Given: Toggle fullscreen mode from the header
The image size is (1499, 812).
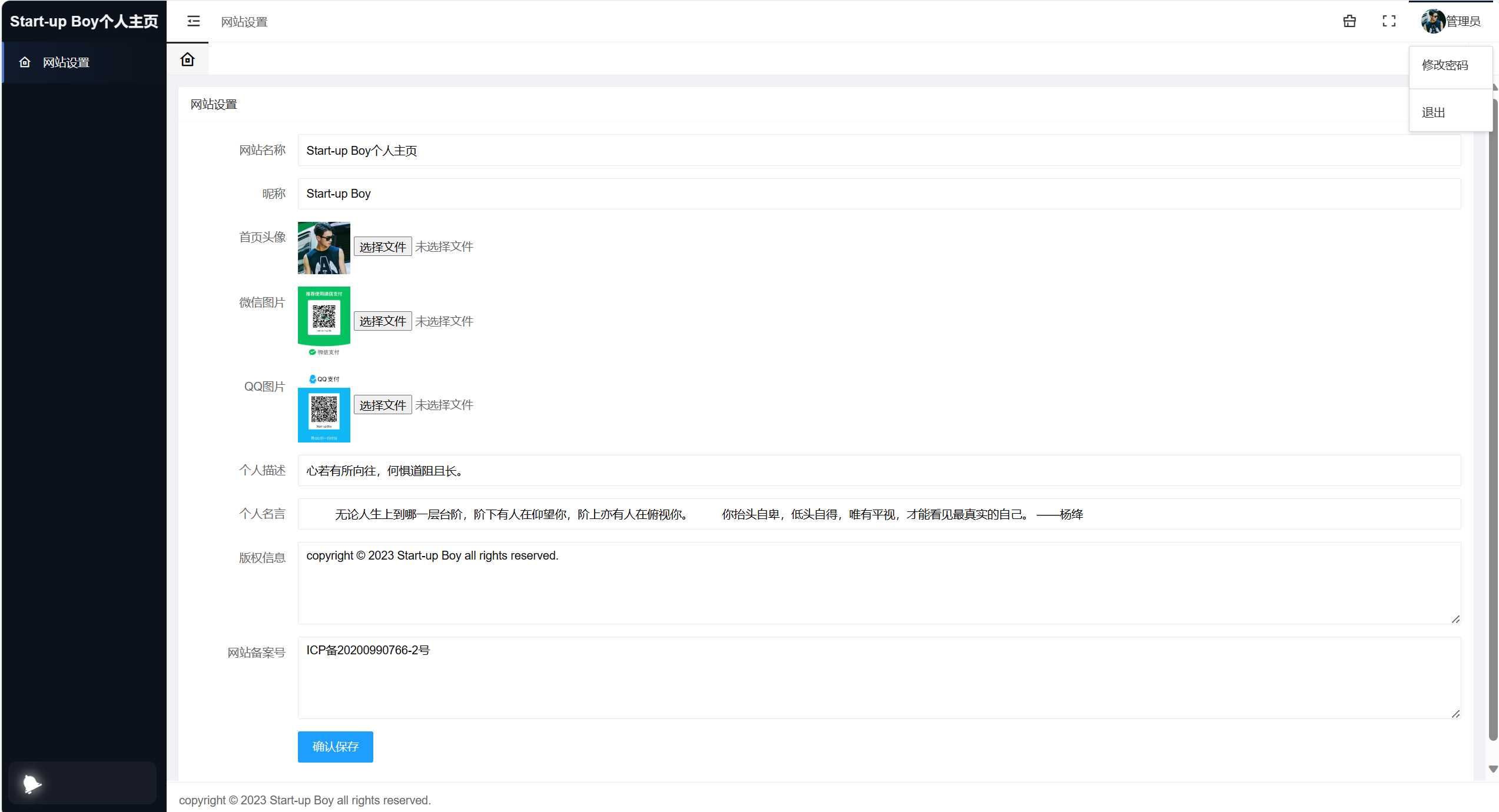Looking at the screenshot, I should pos(1388,21).
